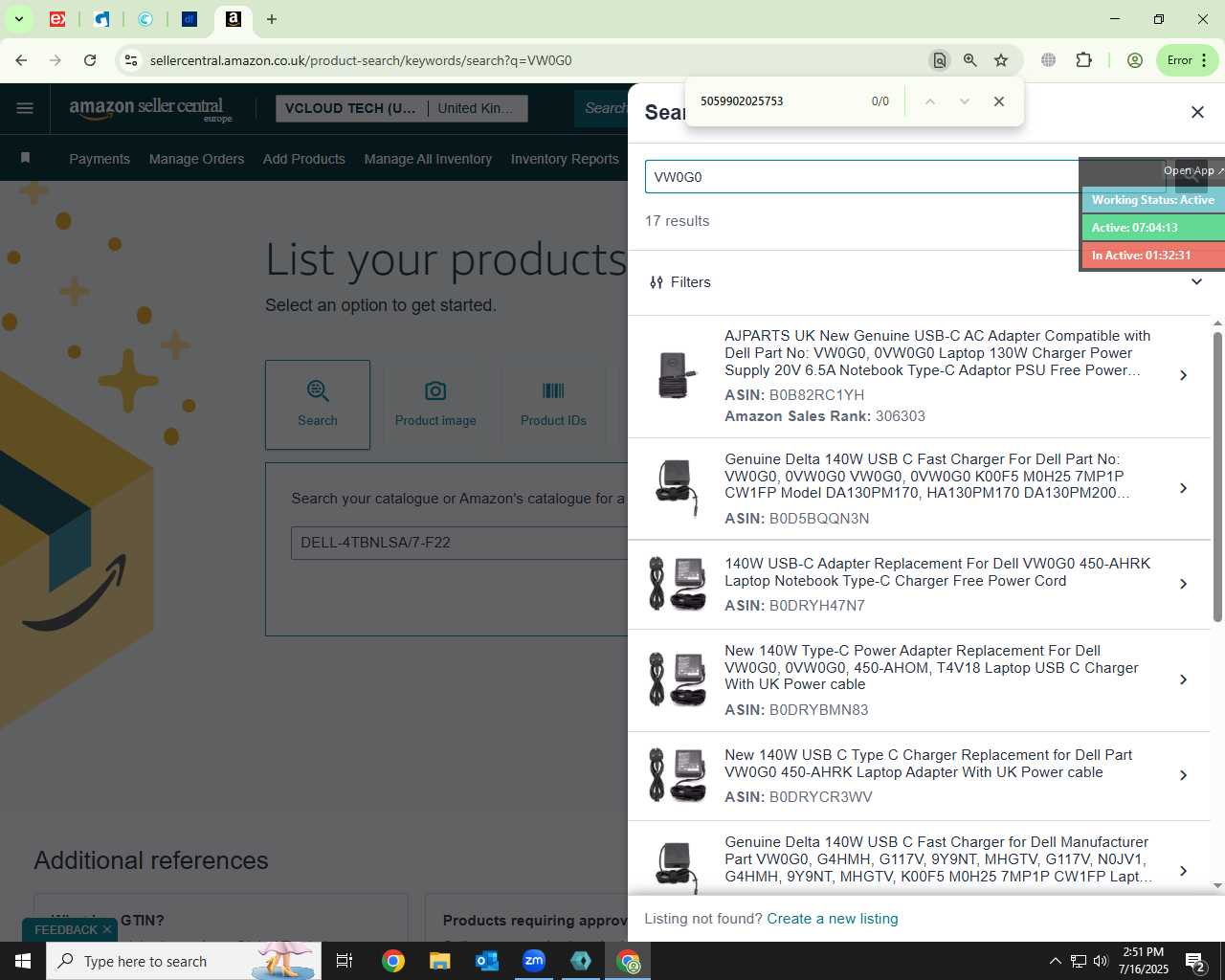Show hidden system tray icons
Screen dimensions: 1225x980
point(1055,961)
